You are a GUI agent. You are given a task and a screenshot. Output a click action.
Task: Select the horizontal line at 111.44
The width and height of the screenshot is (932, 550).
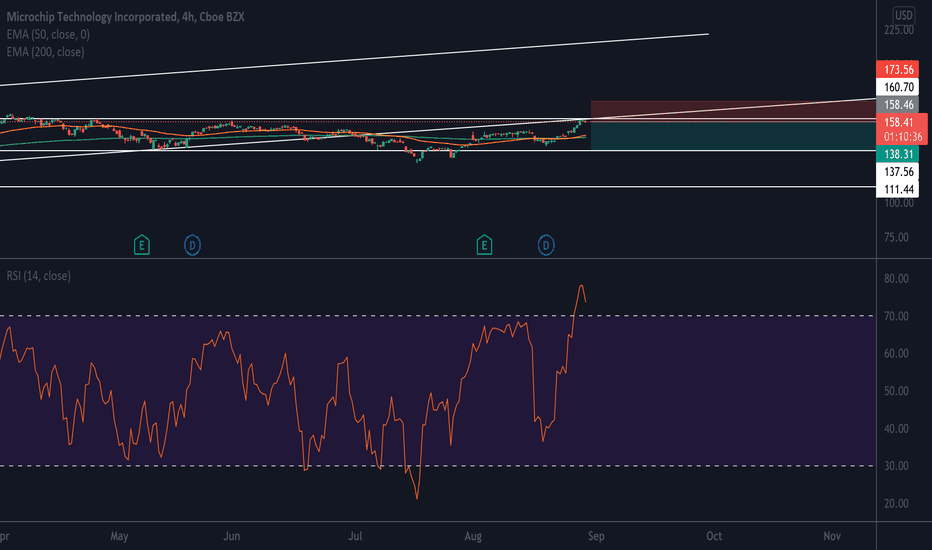tap(437, 187)
